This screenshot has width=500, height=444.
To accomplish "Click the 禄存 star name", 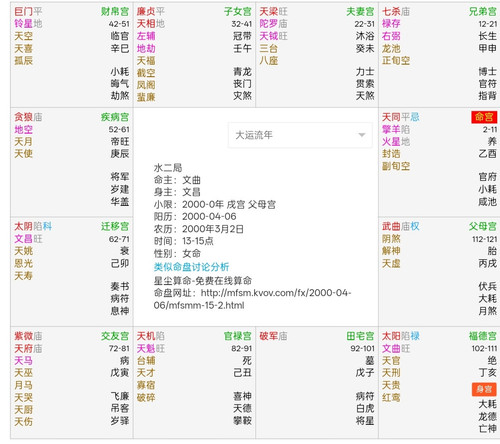I will click(391, 24).
